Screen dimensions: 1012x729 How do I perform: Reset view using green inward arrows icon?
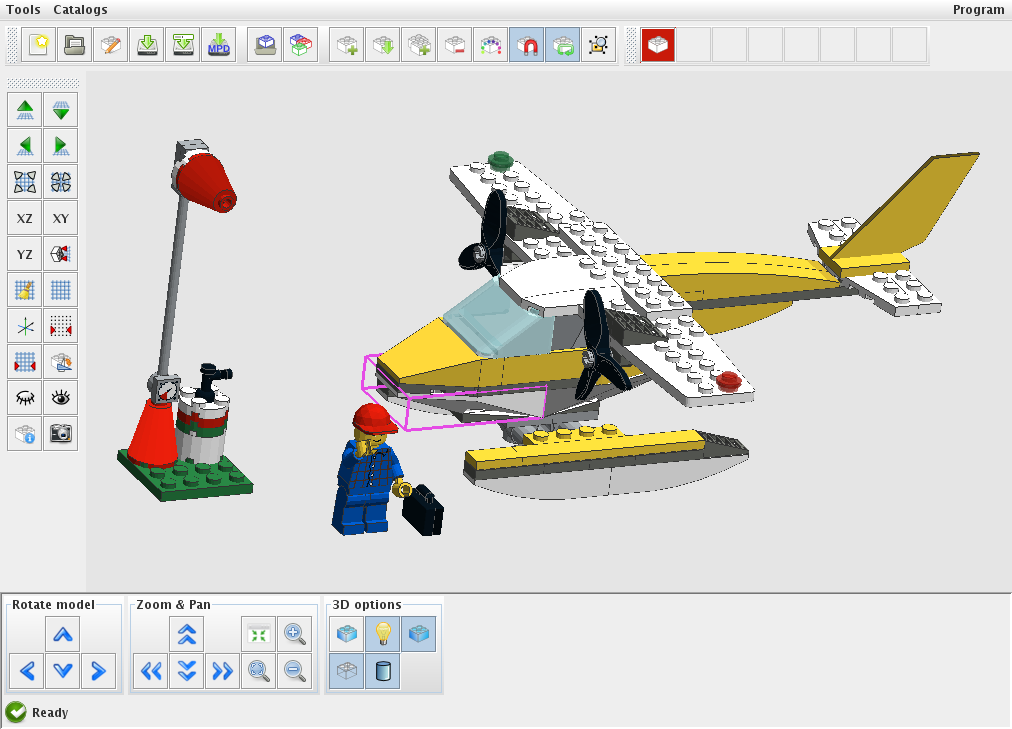pos(258,635)
